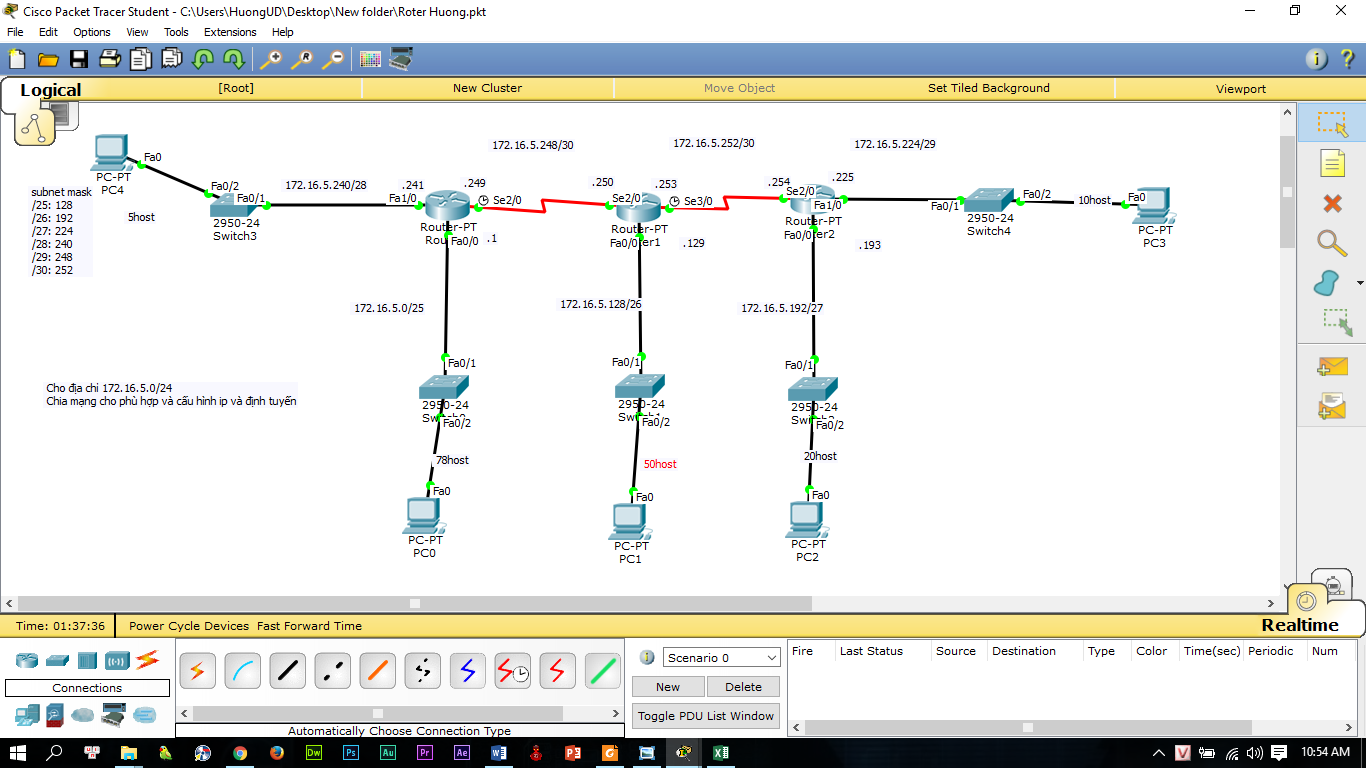1366x768 pixels.
Task: Open the Routers device category
Action: (27, 659)
